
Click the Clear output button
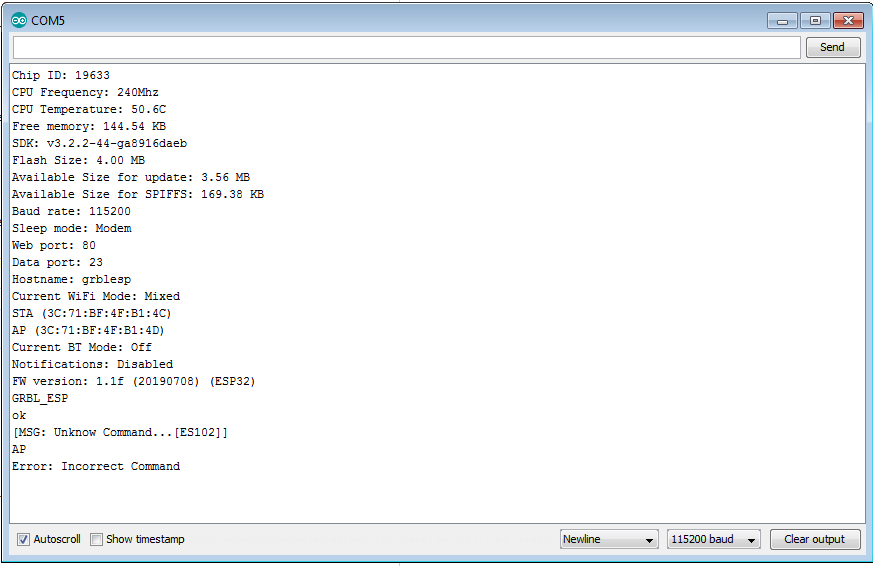pos(815,539)
